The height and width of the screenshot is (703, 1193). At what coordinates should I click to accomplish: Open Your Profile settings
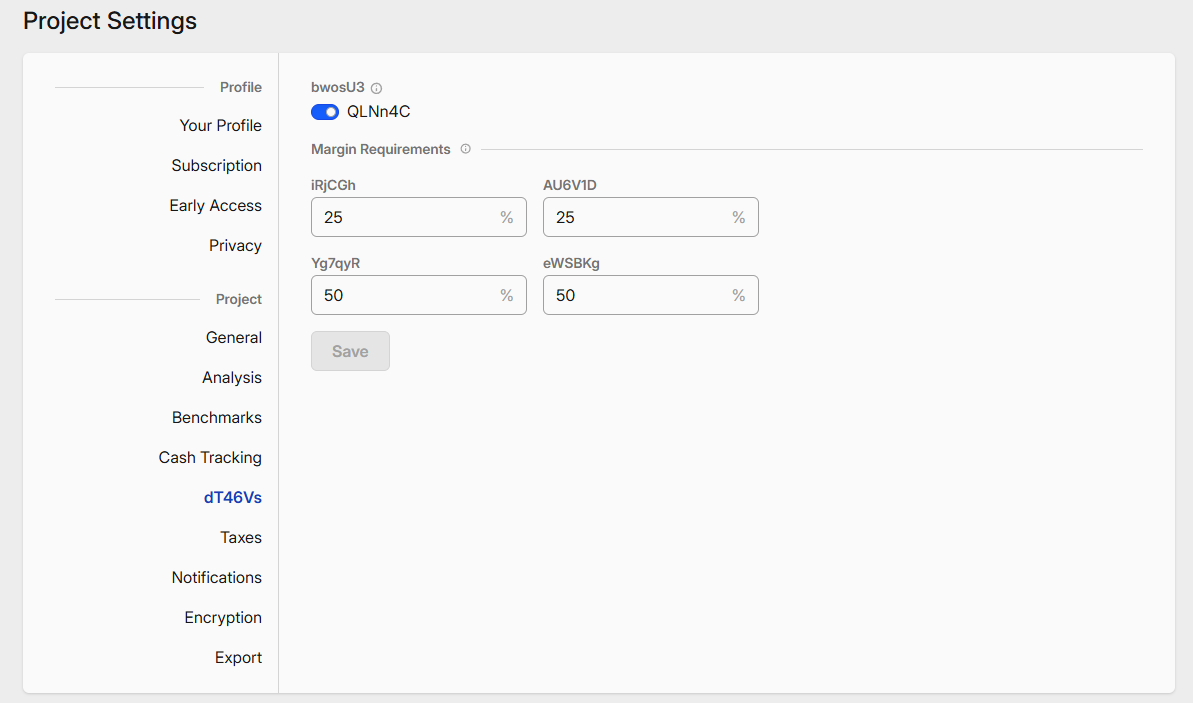(x=220, y=125)
